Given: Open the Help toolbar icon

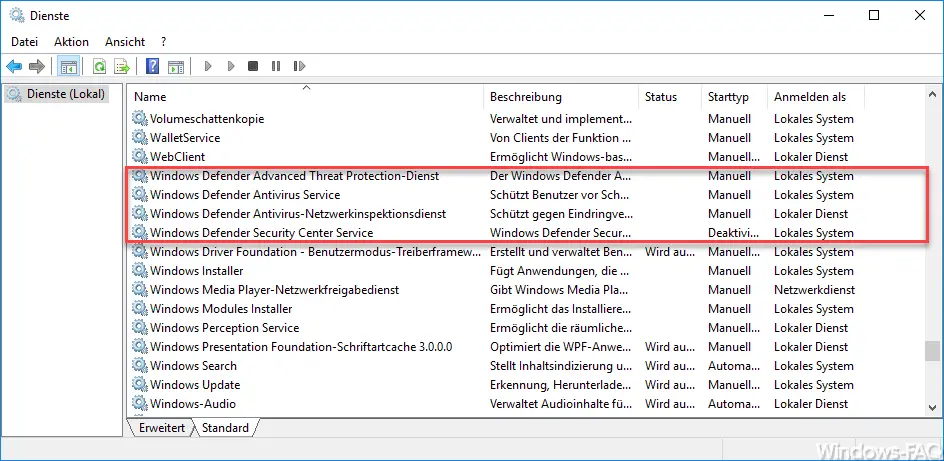Looking at the screenshot, I should (x=152, y=66).
